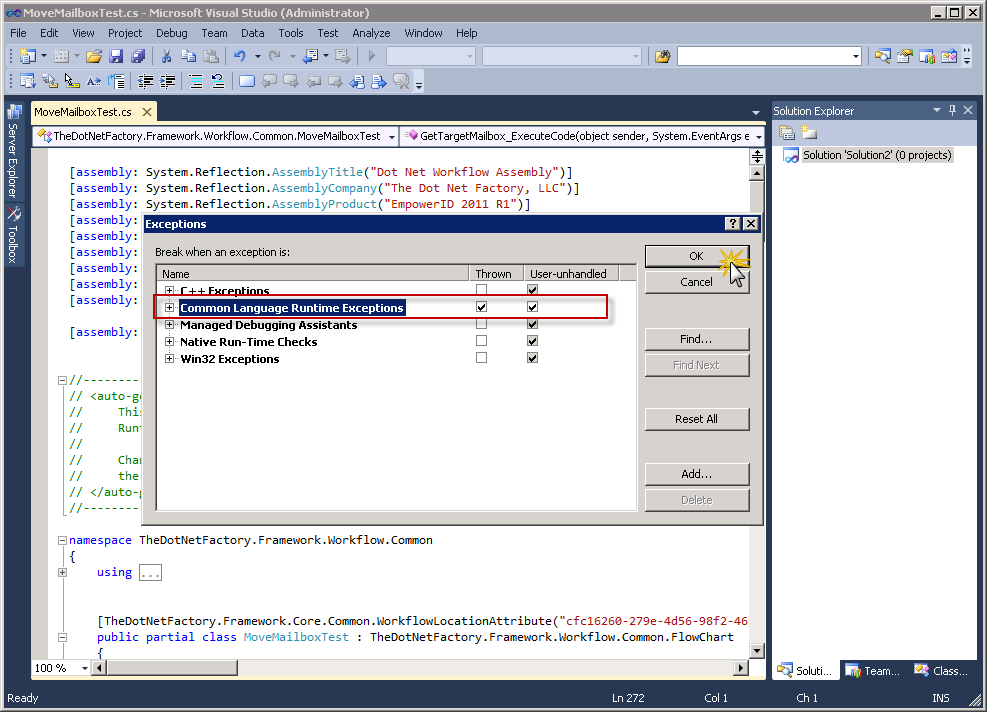987x712 pixels.
Task: Click the Reset All button
Action: coord(697,419)
